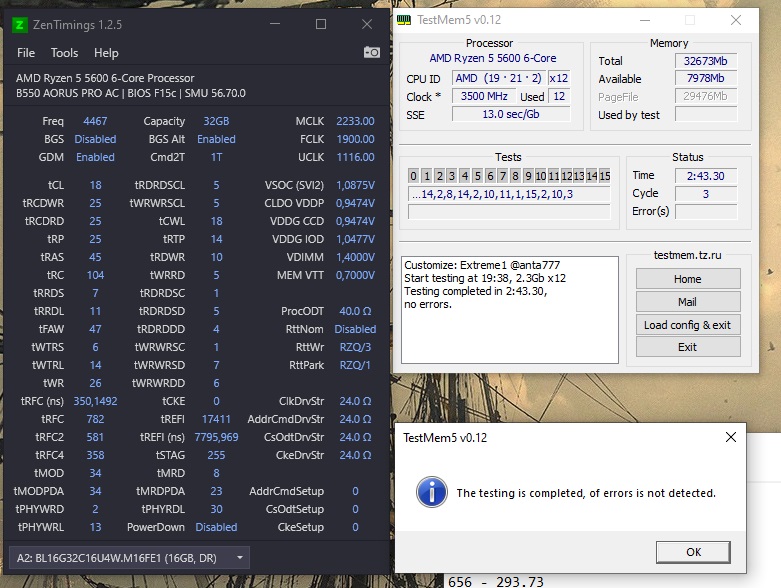Click the Time value 2:43.30

[705, 176]
